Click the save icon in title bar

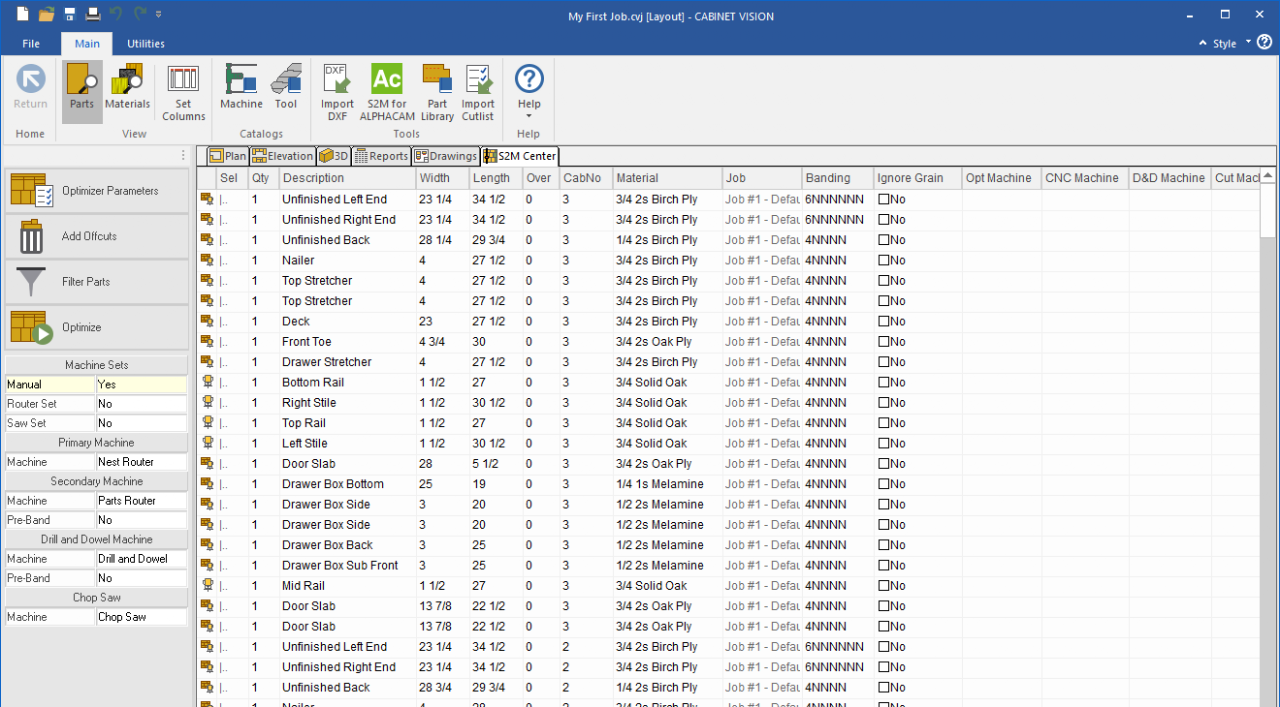tap(70, 14)
